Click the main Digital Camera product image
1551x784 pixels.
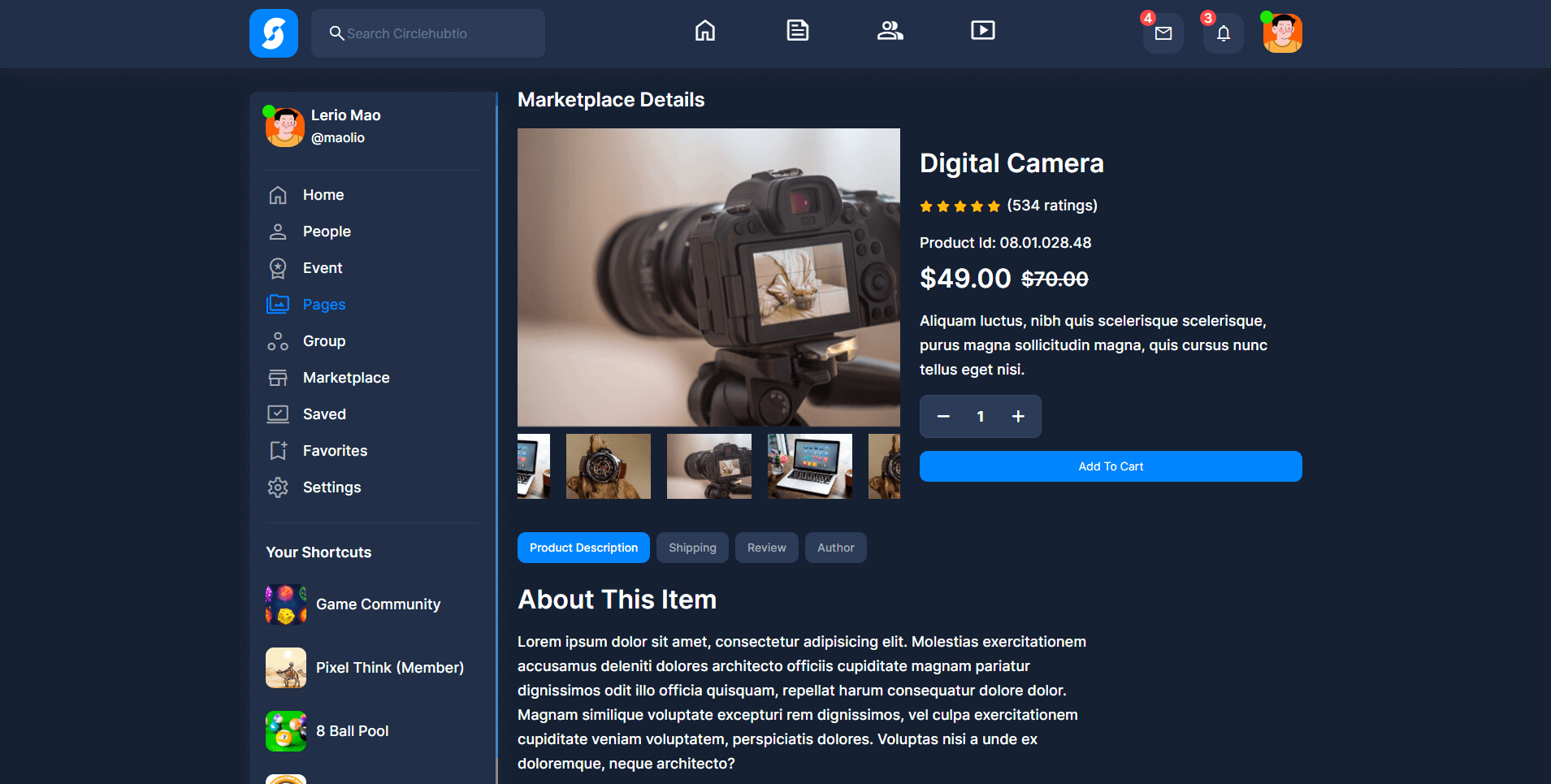tap(708, 277)
